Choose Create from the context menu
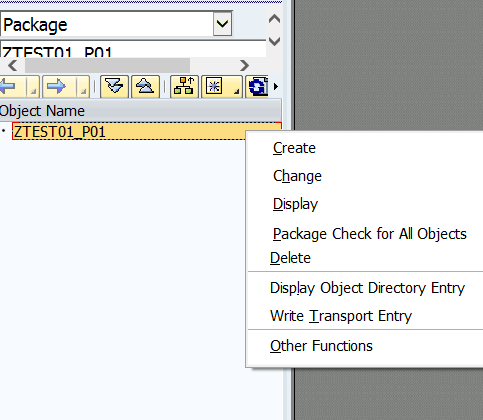 coord(294,148)
